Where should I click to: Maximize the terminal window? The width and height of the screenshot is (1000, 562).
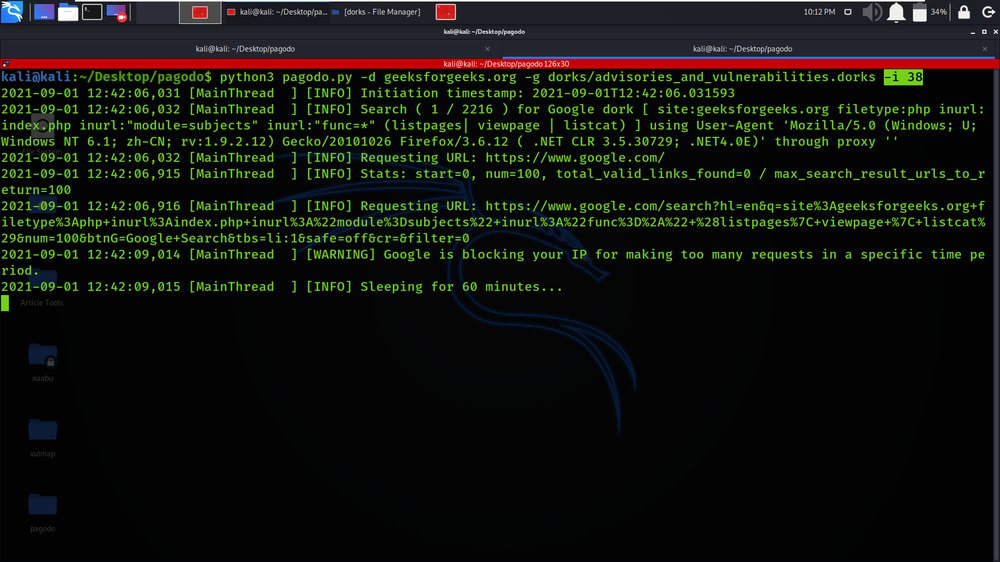[984, 32]
